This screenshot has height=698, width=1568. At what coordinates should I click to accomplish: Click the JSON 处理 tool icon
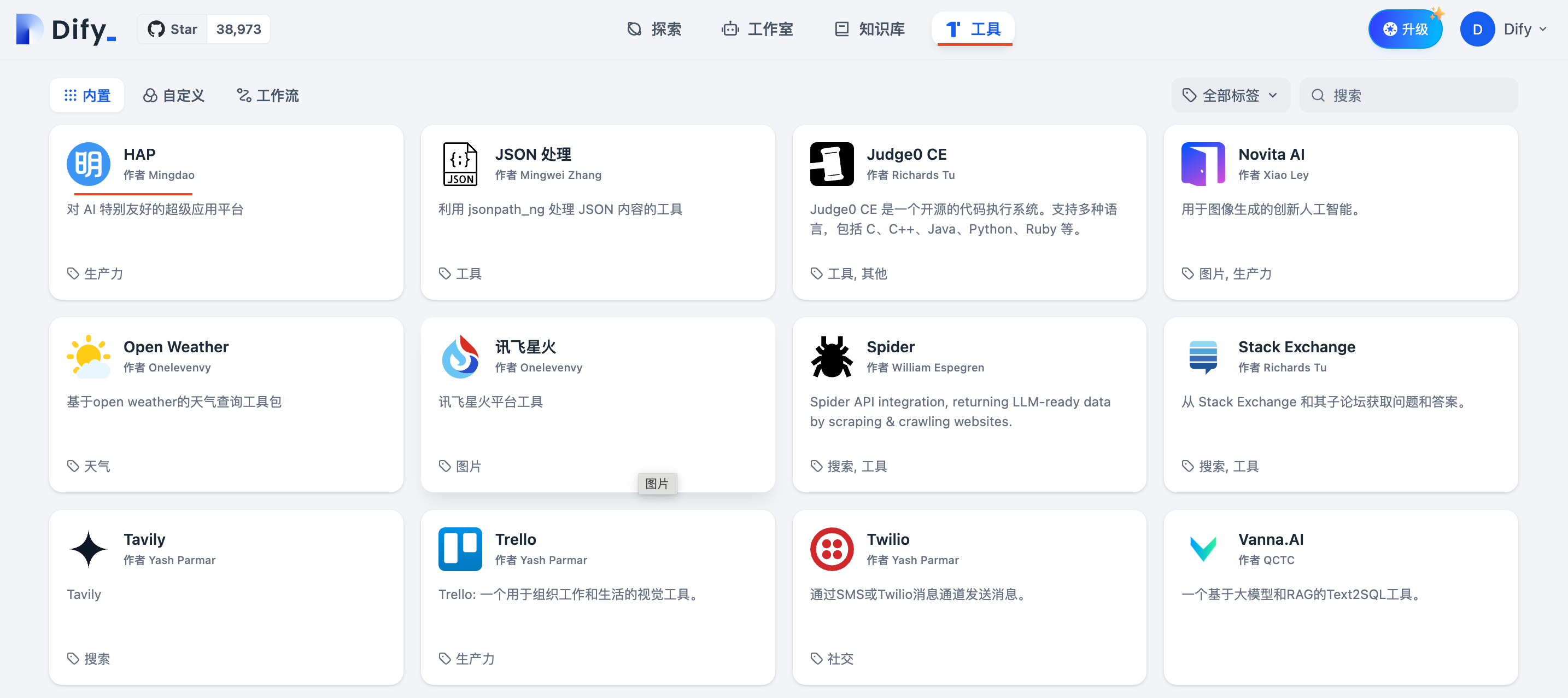point(460,164)
